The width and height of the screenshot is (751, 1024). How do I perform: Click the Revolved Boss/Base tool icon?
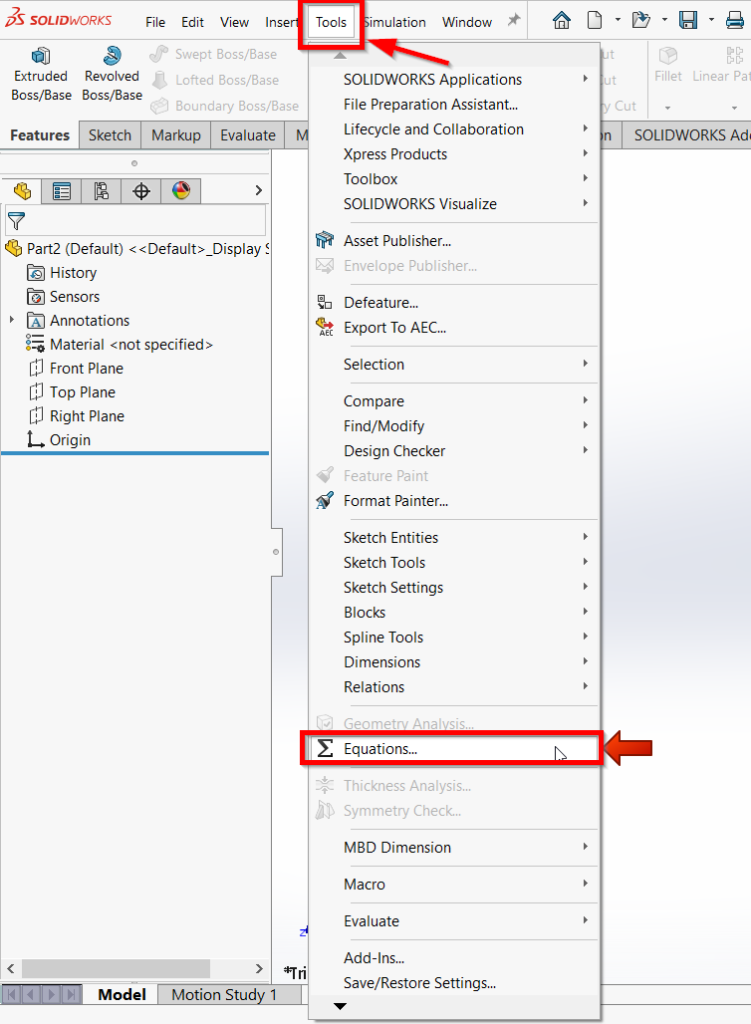[112, 56]
